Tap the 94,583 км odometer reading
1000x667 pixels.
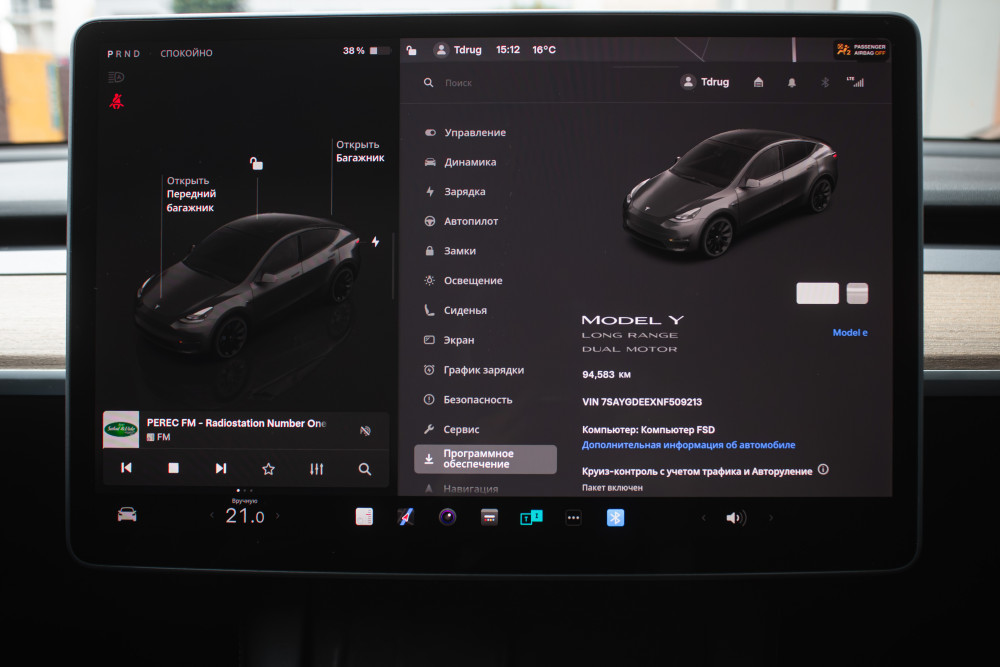(x=606, y=374)
